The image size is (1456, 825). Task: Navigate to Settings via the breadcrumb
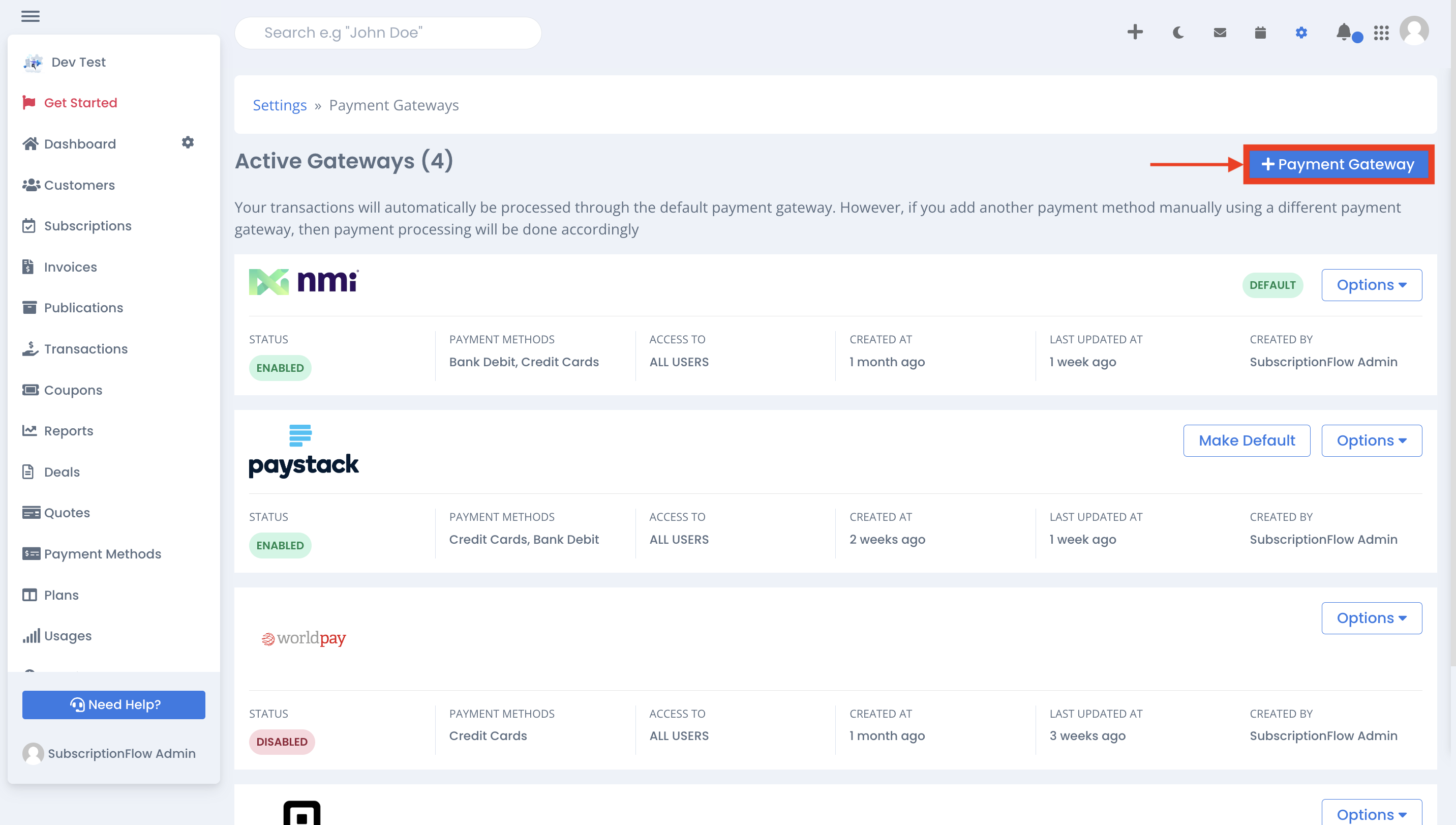pos(280,105)
